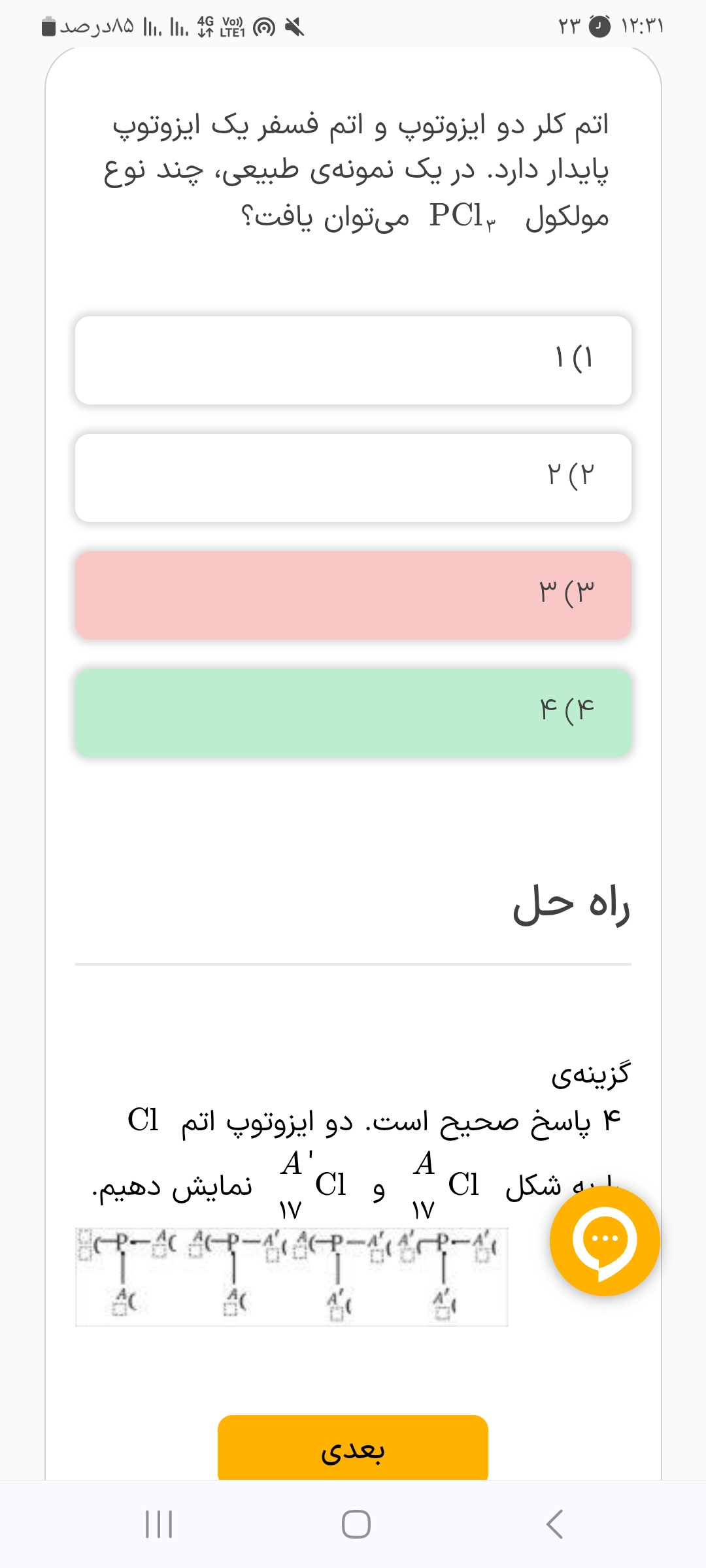Viewport: 706px width, 1568px height.
Task: Tap the clock time in status bar
Action: tap(643, 27)
